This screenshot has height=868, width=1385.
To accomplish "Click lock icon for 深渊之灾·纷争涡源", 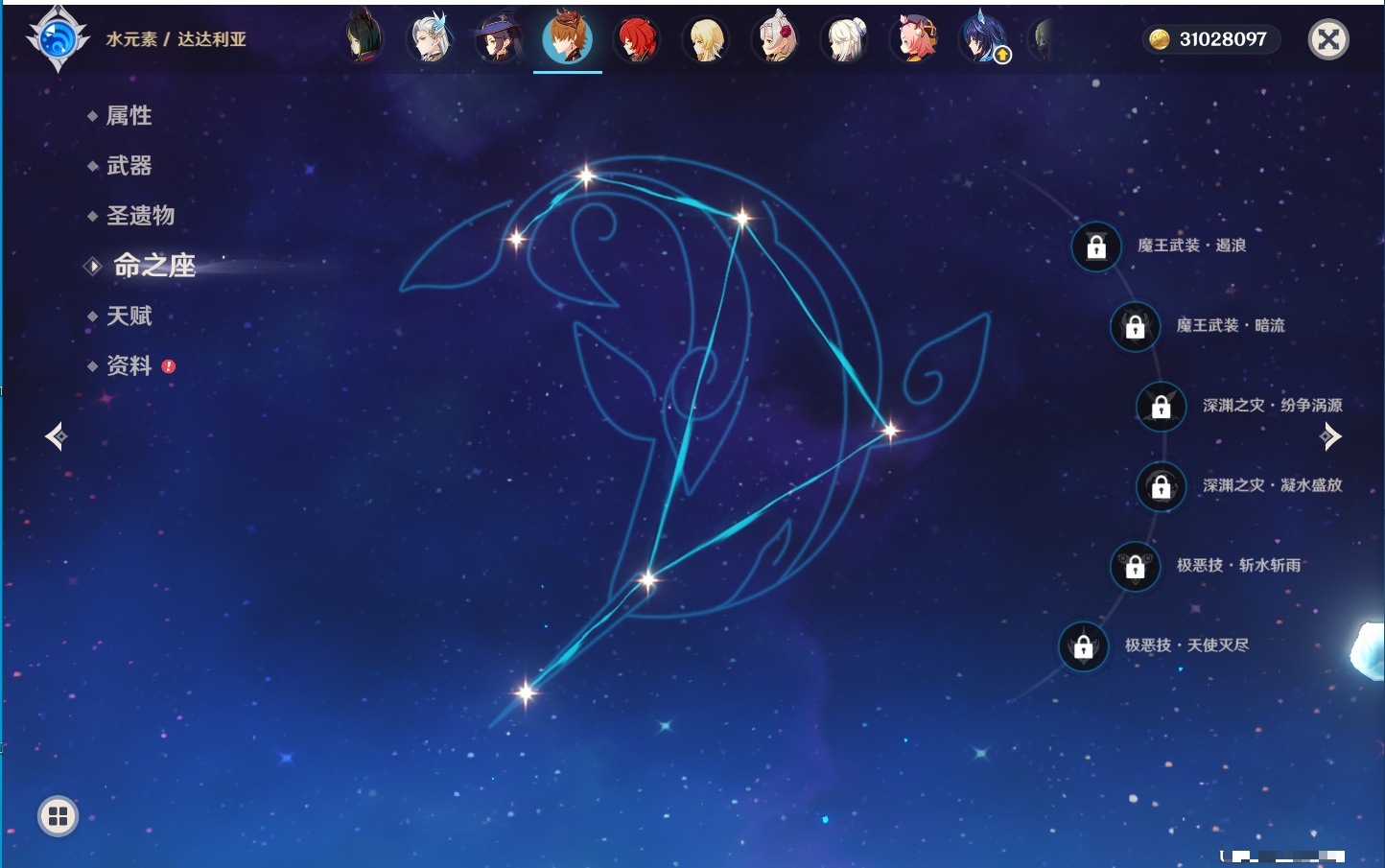I will [x=1161, y=406].
